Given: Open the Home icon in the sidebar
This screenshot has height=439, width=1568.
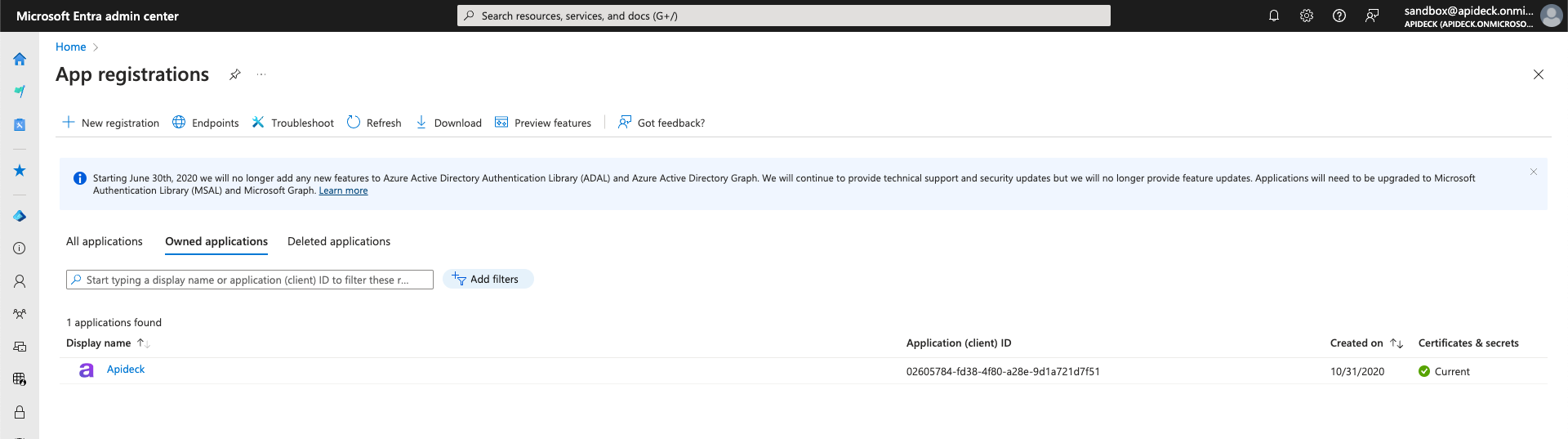Looking at the screenshot, I should [20, 59].
